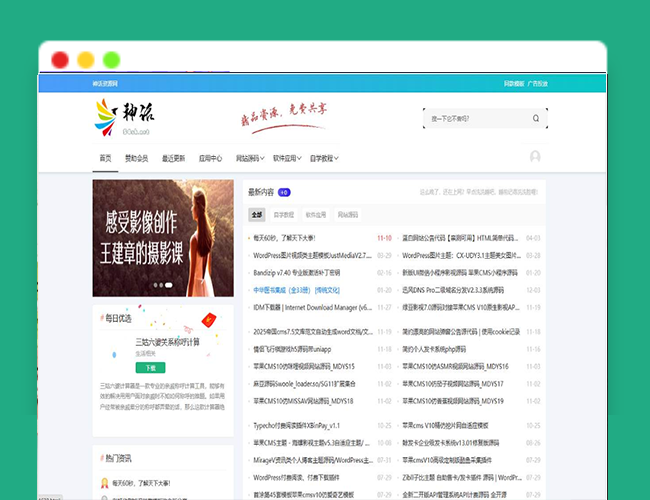
Task: Expand the 自学教程 dropdown in navigation bar
Action: (324, 158)
